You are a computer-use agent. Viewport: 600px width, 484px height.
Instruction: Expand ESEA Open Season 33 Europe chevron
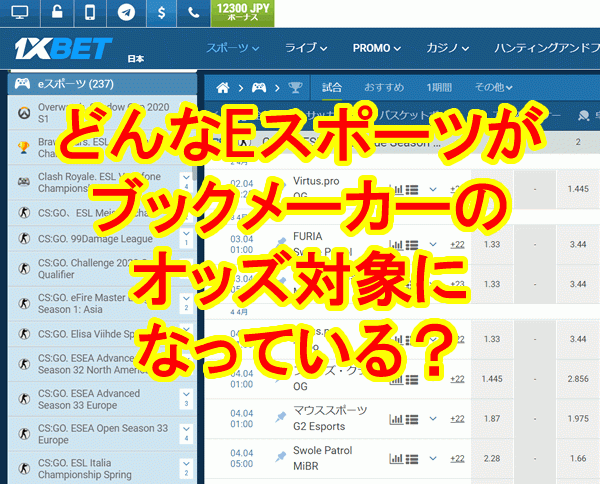click(x=186, y=434)
